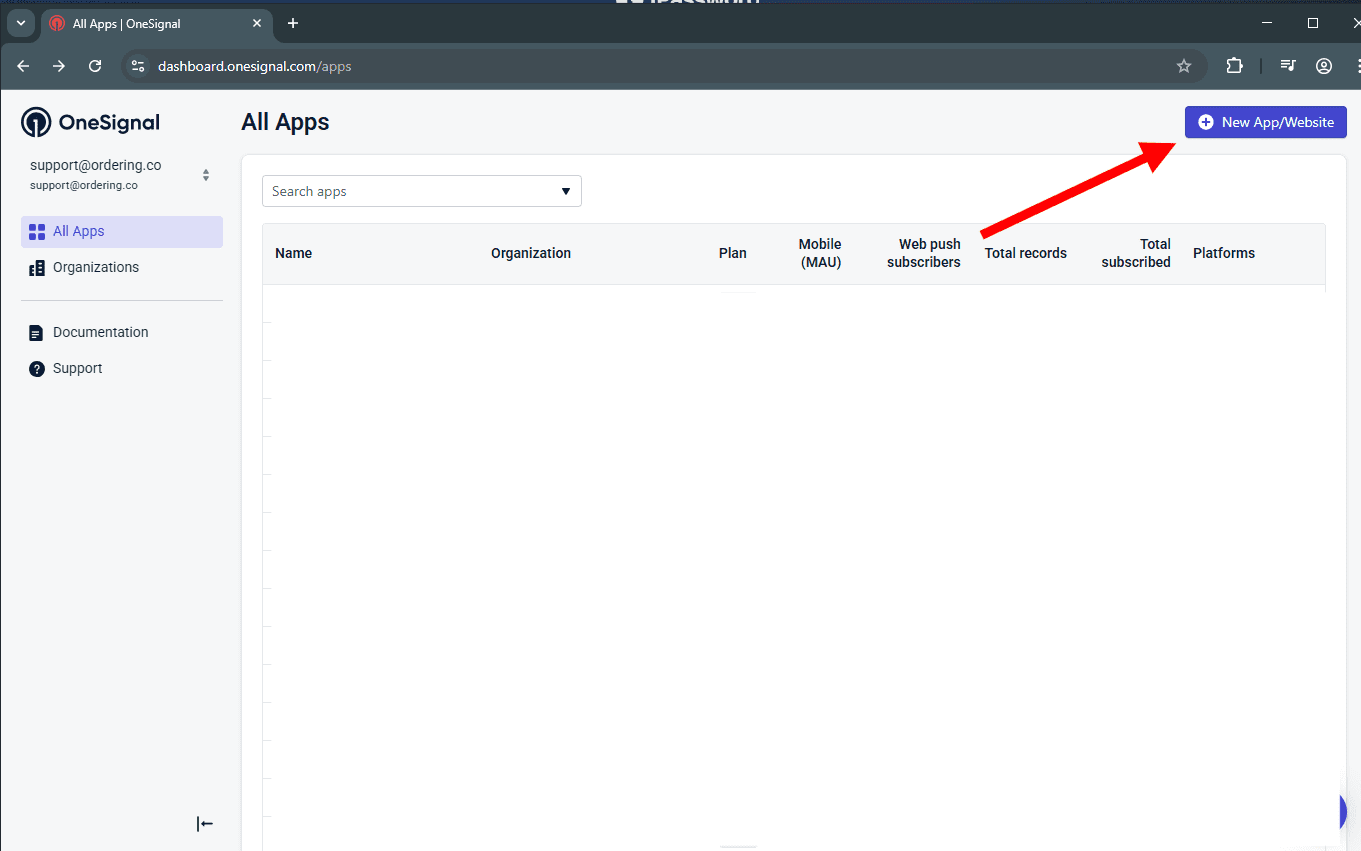This screenshot has width=1361, height=851.
Task: Click the OneSignal logo
Action: click(91, 122)
